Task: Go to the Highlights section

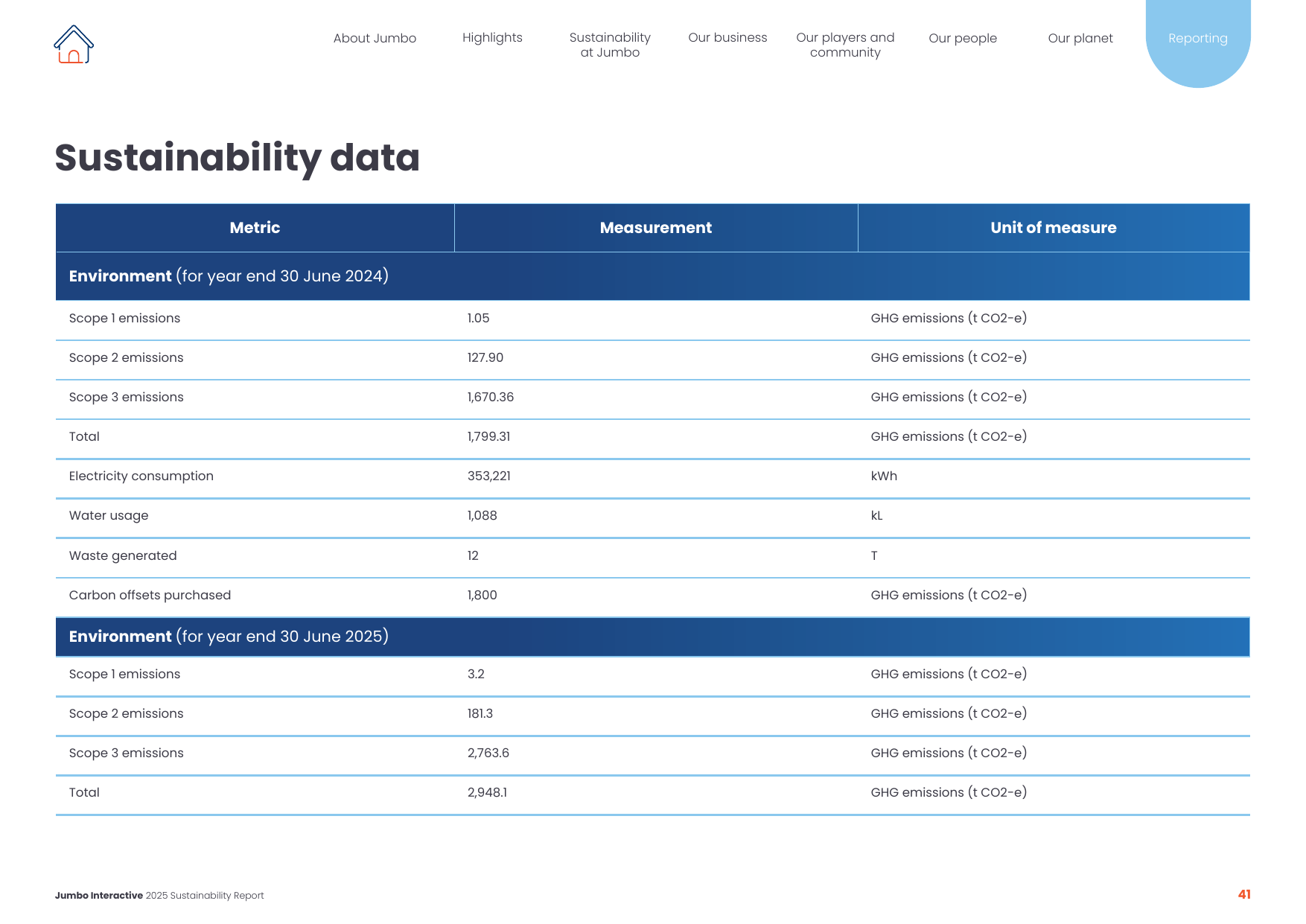Action: [492, 38]
